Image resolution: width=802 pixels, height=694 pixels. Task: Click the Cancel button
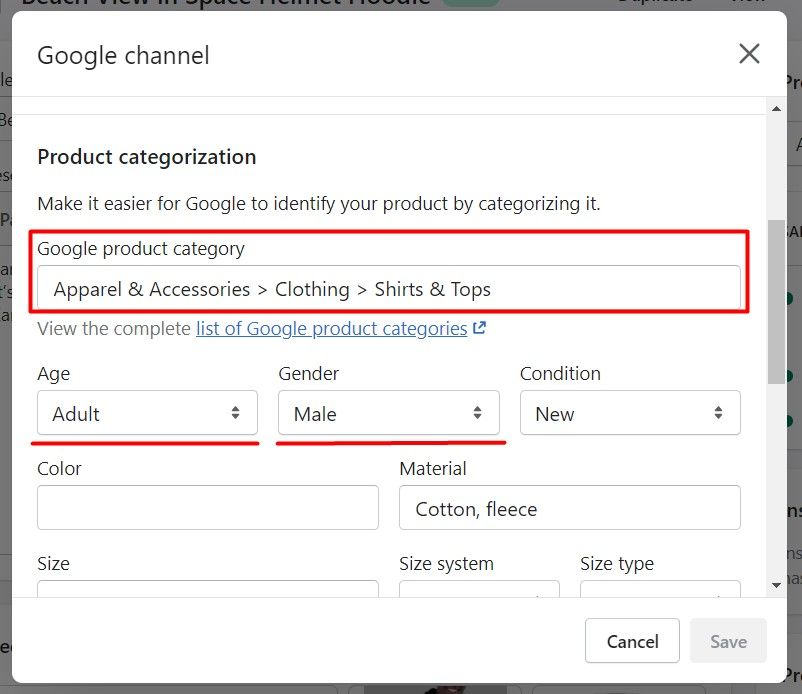(632, 641)
